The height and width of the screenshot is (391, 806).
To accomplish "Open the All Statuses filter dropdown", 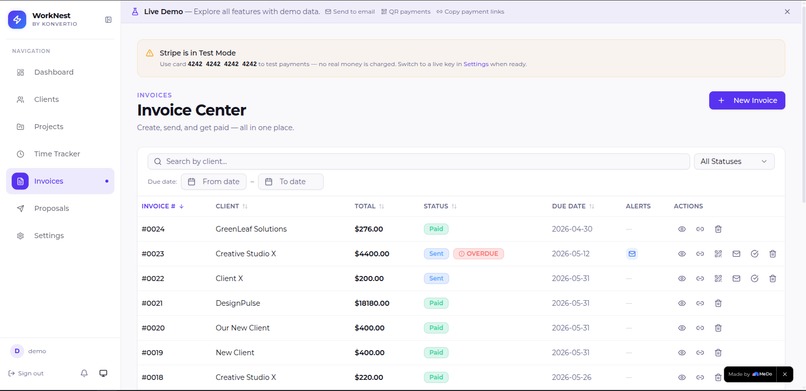I will (x=734, y=161).
